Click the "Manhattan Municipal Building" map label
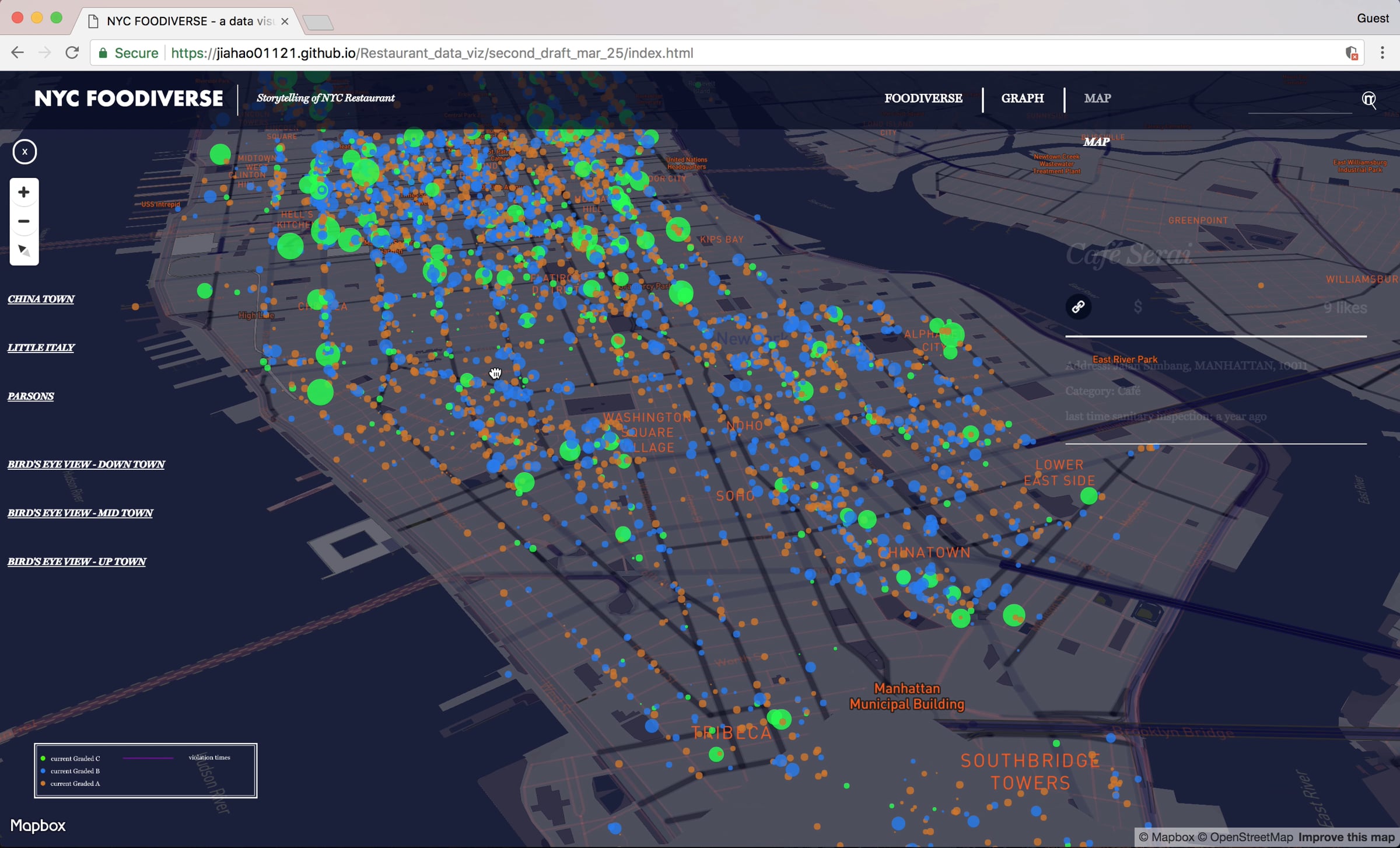This screenshot has height=848, width=1400. point(907,696)
